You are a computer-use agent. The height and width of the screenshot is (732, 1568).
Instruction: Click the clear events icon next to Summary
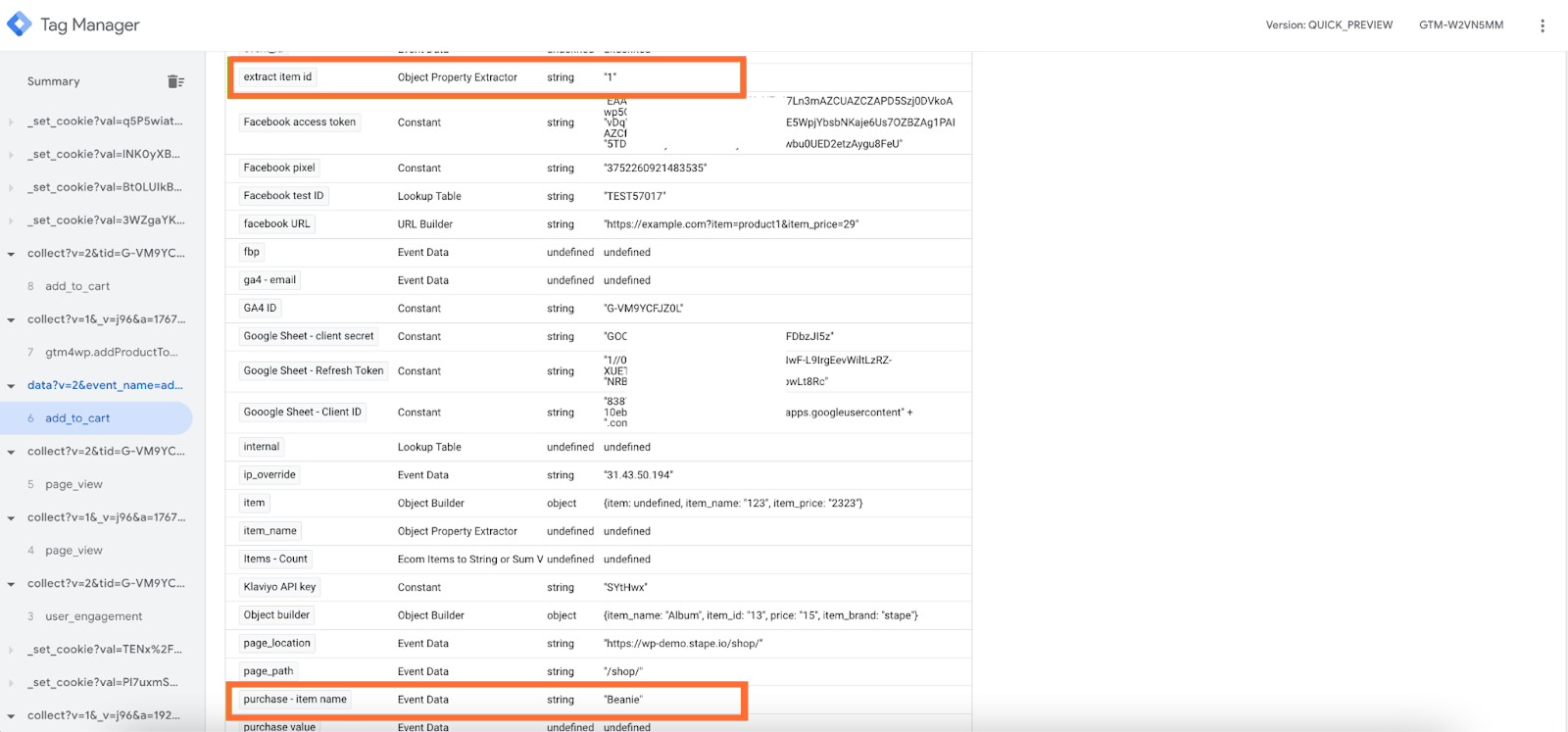point(175,81)
